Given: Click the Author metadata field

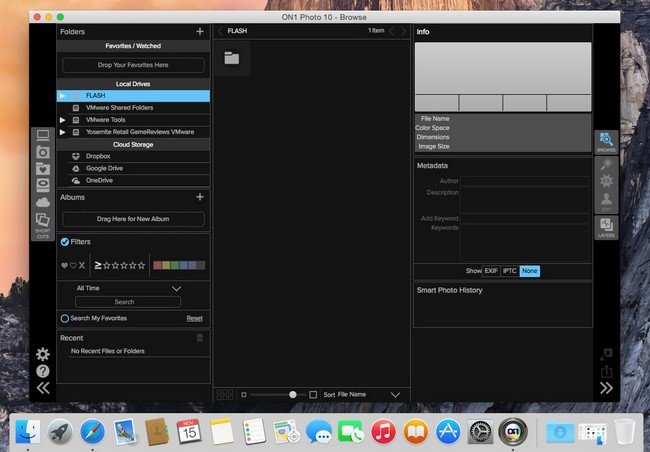Looking at the screenshot, I should [x=524, y=181].
